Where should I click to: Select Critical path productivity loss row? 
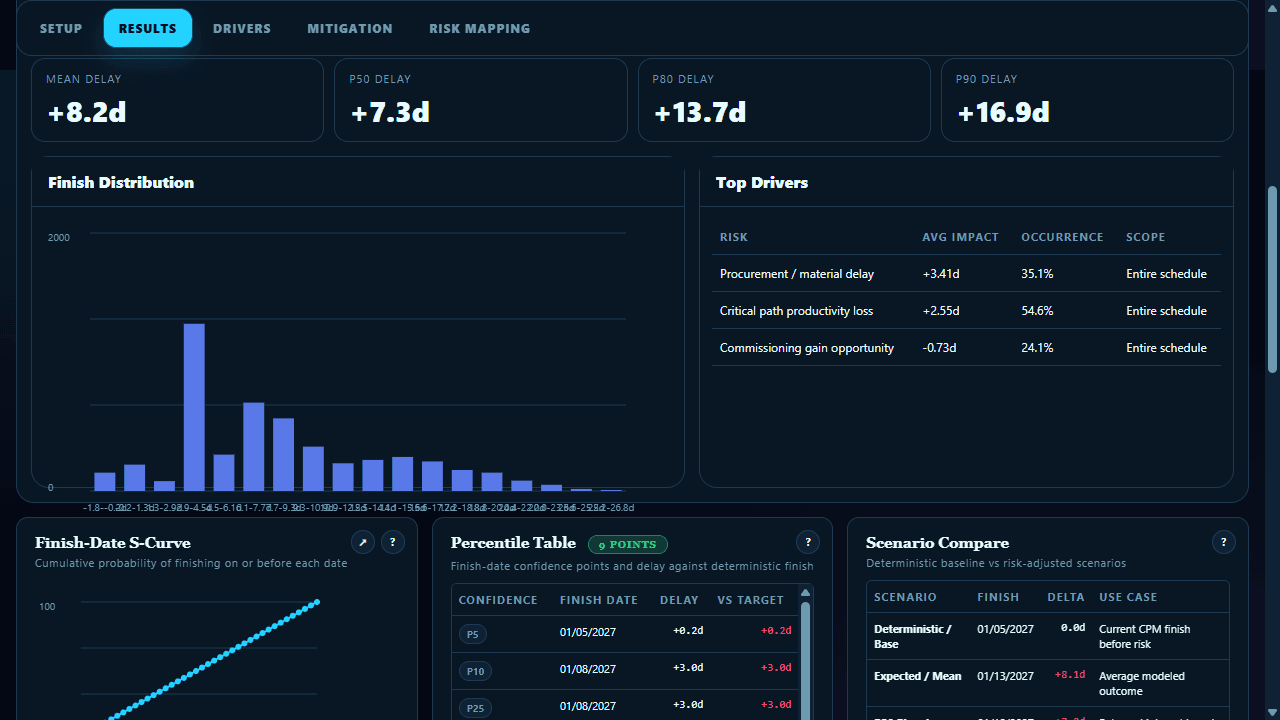(x=966, y=311)
